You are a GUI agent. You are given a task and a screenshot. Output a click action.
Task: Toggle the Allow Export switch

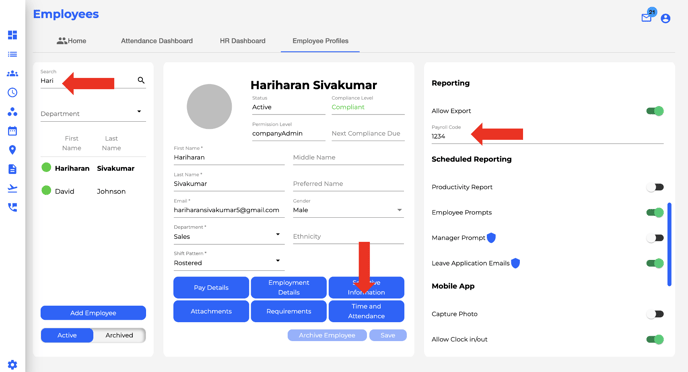pyautogui.click(x=655, y=111)
